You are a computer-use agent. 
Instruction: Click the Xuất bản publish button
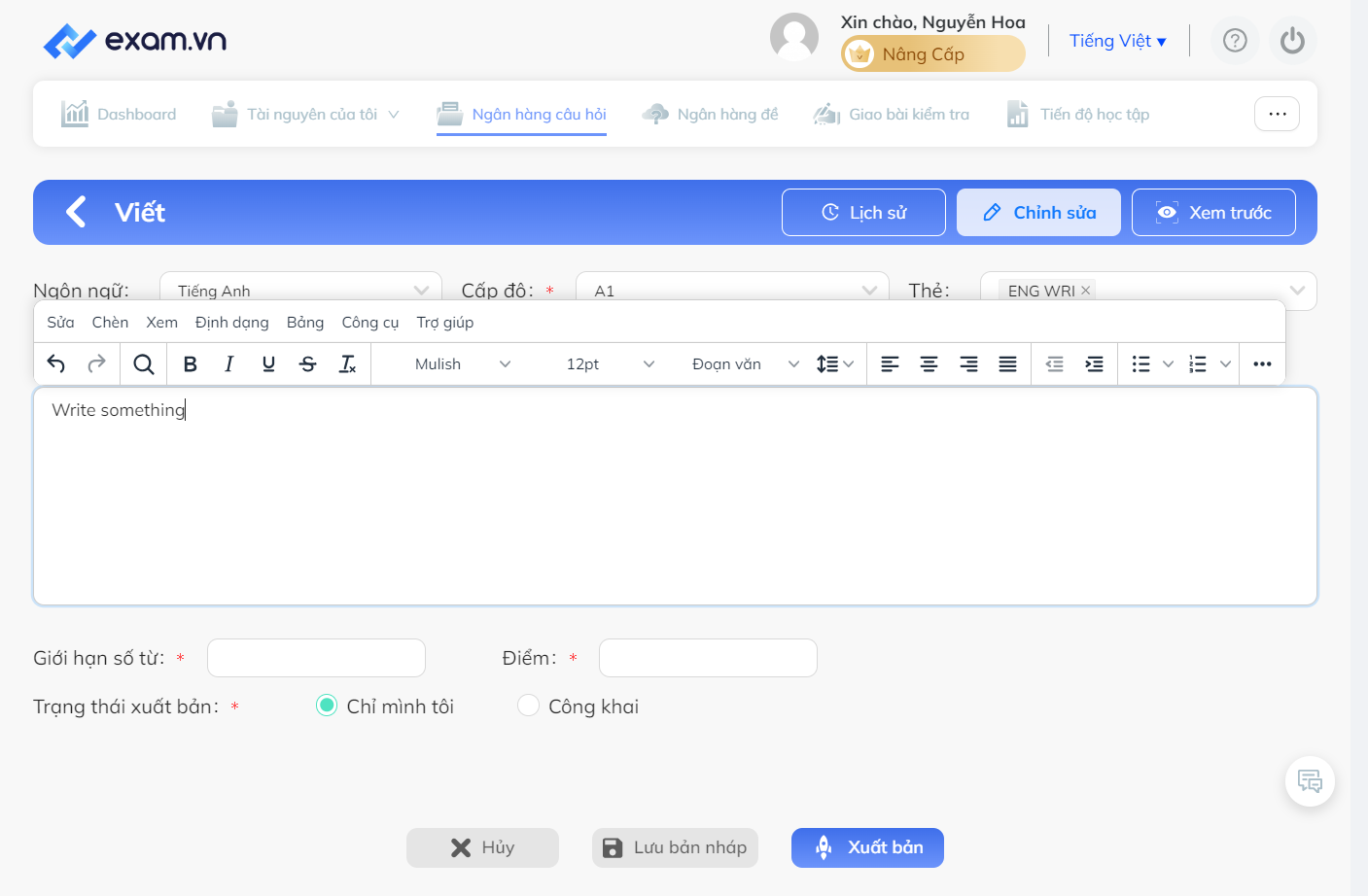[867, 847]
